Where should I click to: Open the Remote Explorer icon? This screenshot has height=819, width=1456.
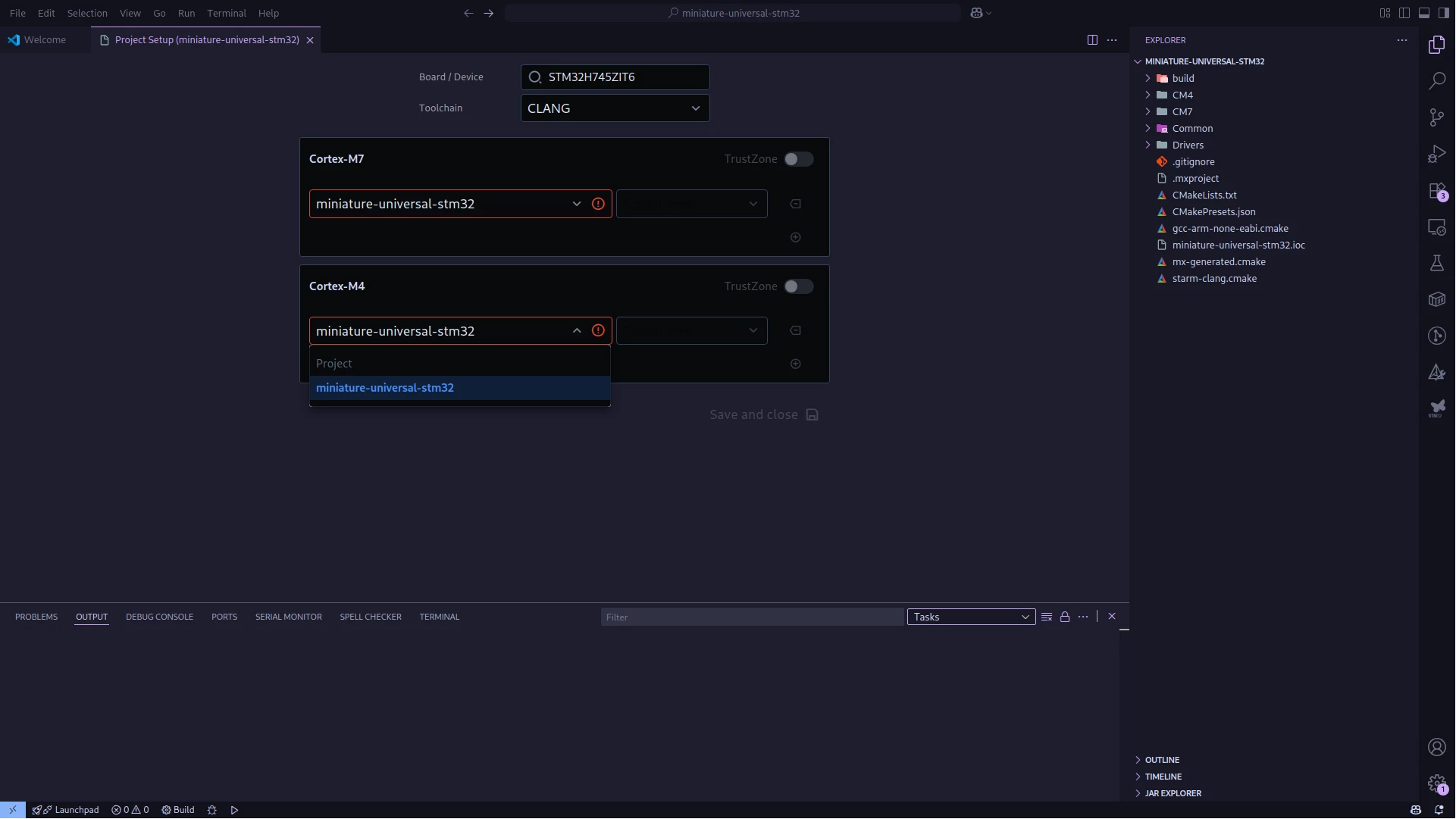(x=1436, y=227)
